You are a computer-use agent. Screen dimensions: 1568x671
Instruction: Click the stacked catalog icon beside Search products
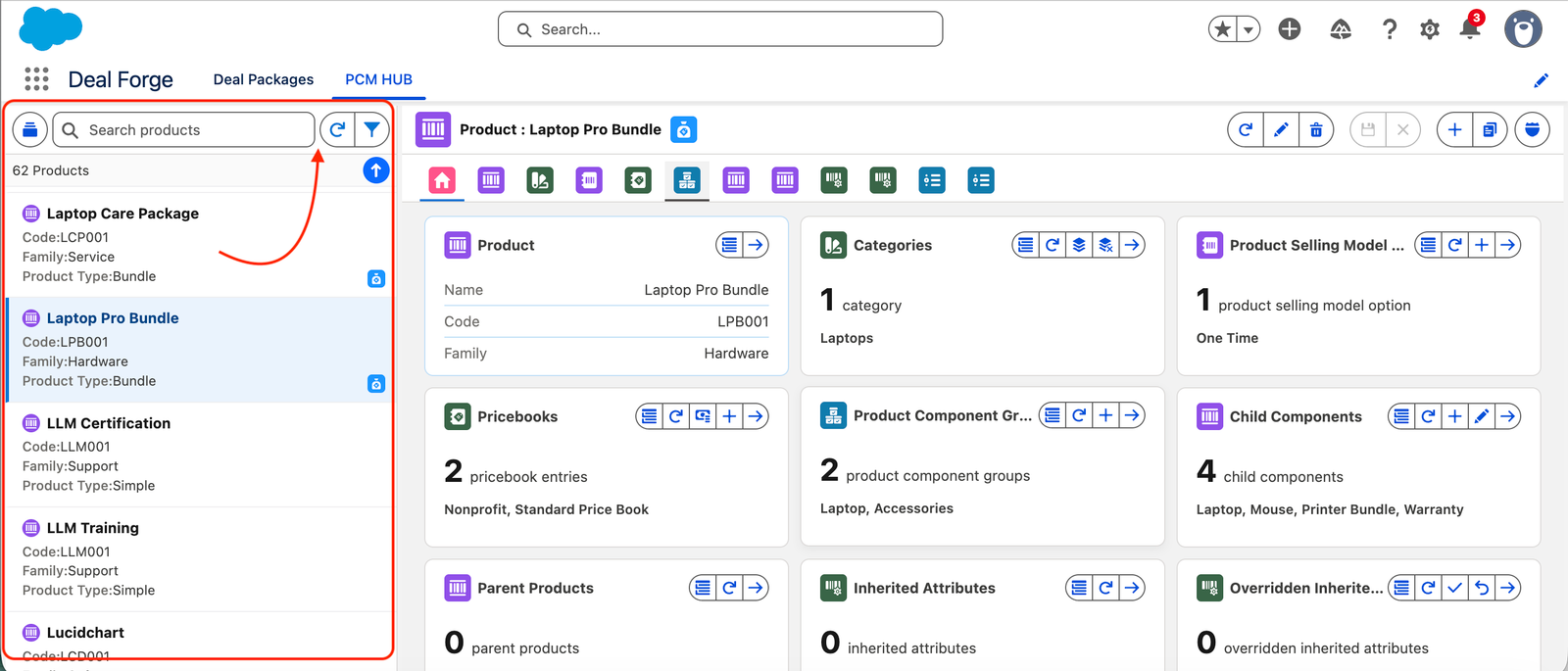pos(30,129)
